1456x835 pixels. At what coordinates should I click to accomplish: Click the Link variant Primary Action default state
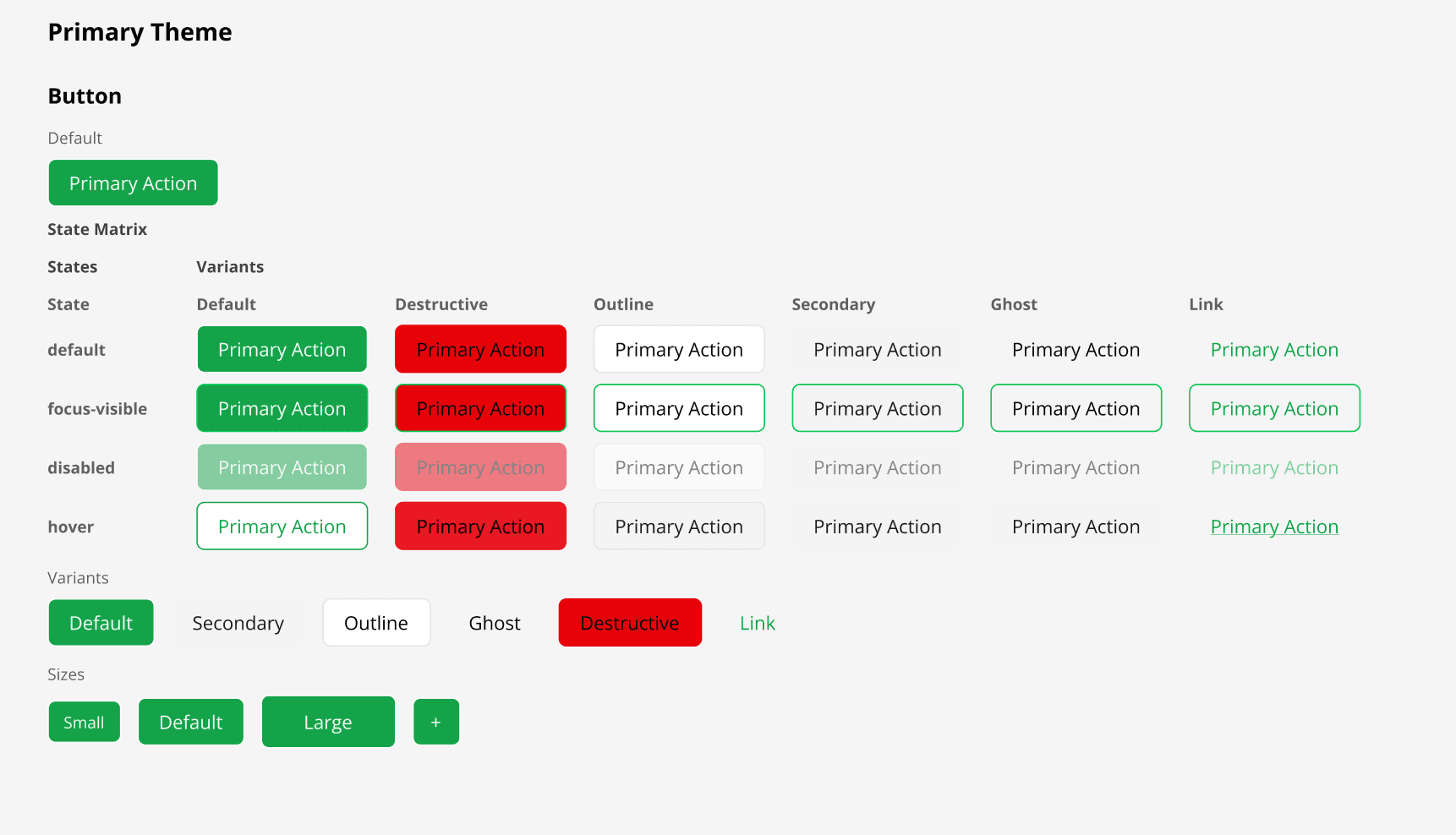coord(1274,349)
